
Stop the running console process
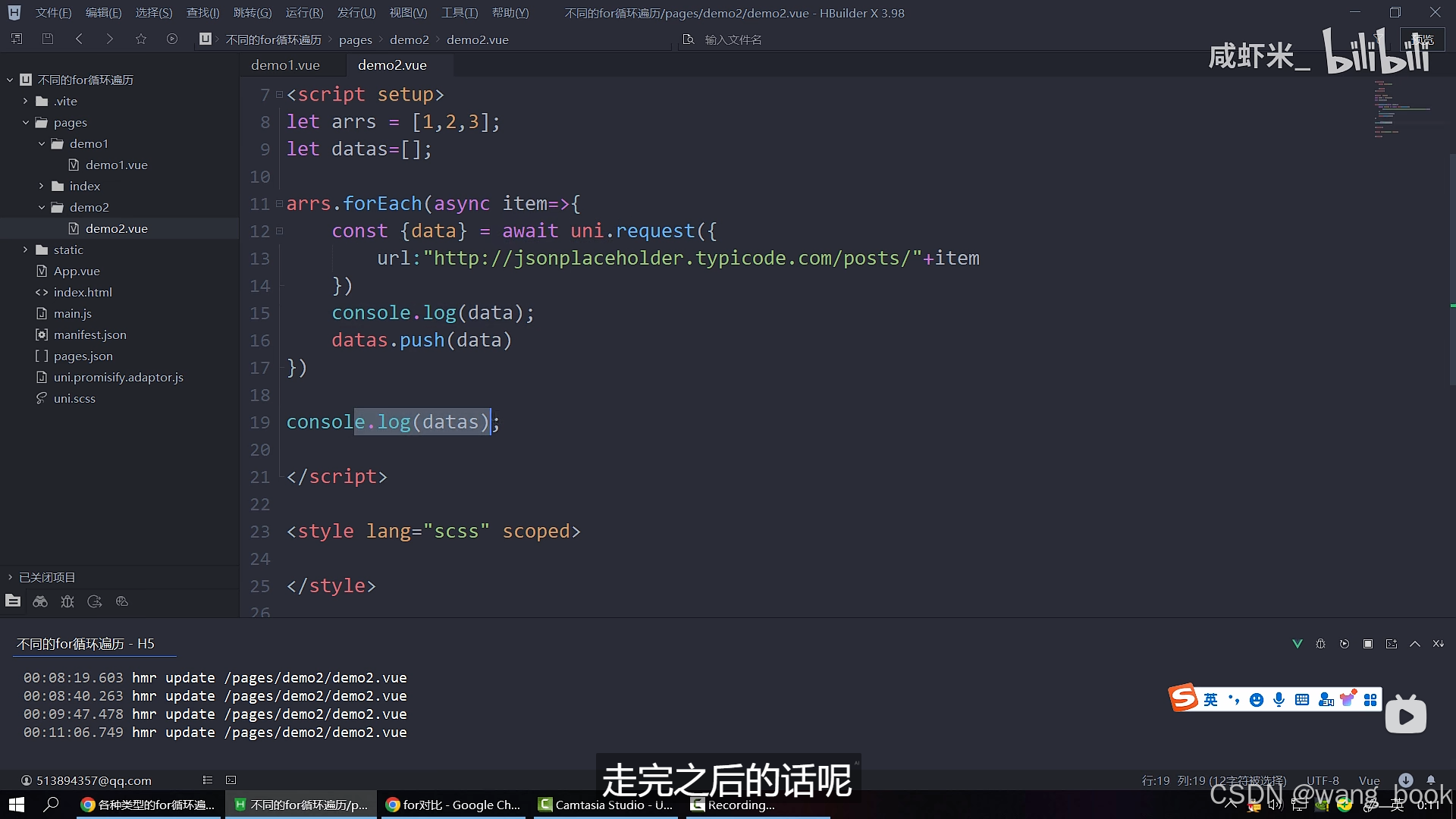pyautogui.click(x=1368, y=644)
